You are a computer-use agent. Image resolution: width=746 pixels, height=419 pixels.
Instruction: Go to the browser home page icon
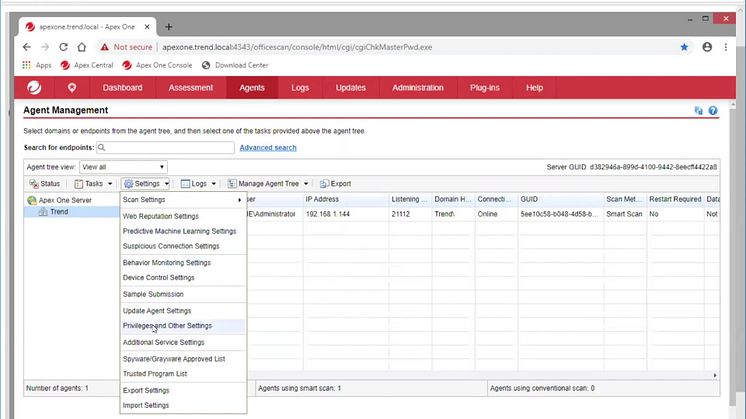tap(82, 47)
